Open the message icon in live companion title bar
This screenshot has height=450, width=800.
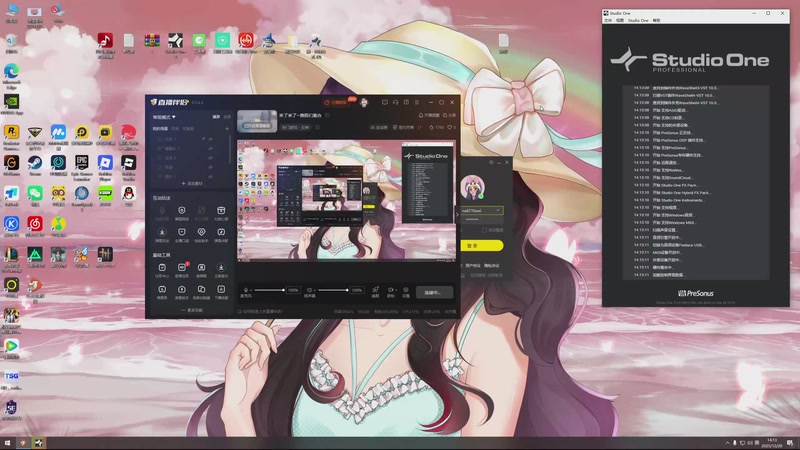(x=385, y=102)
